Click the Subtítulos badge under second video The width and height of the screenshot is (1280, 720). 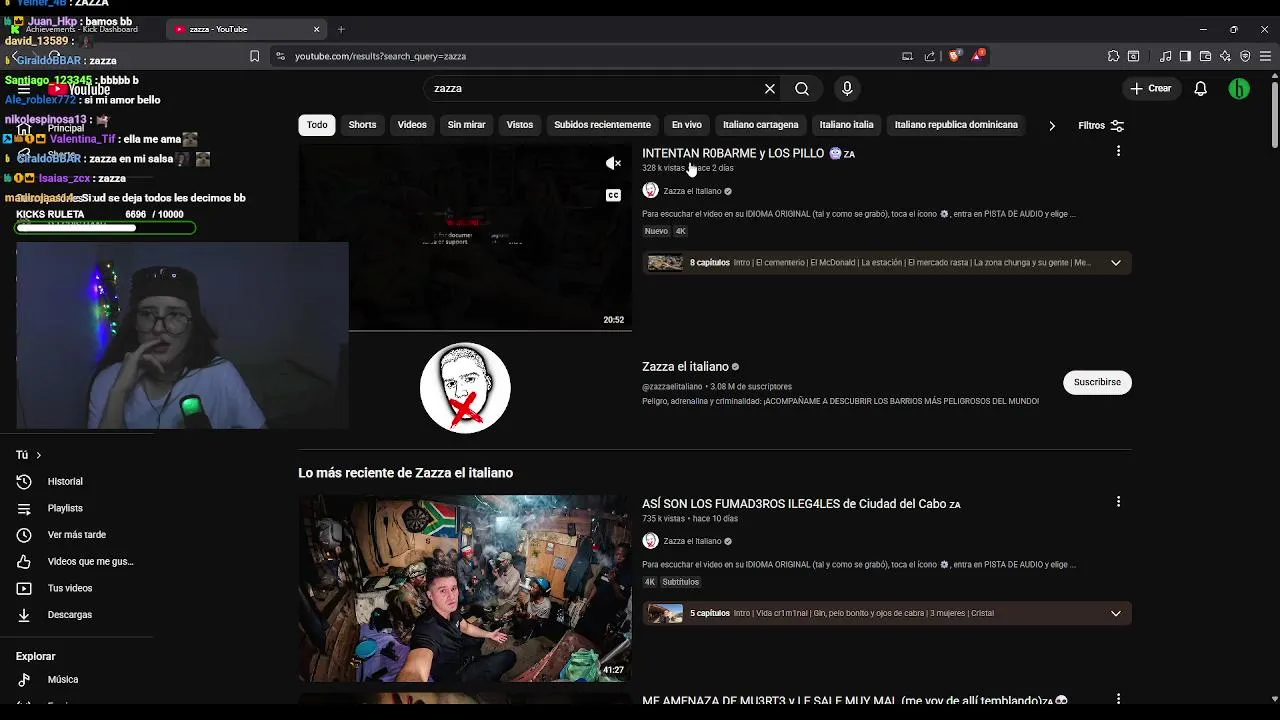point(681,582)
